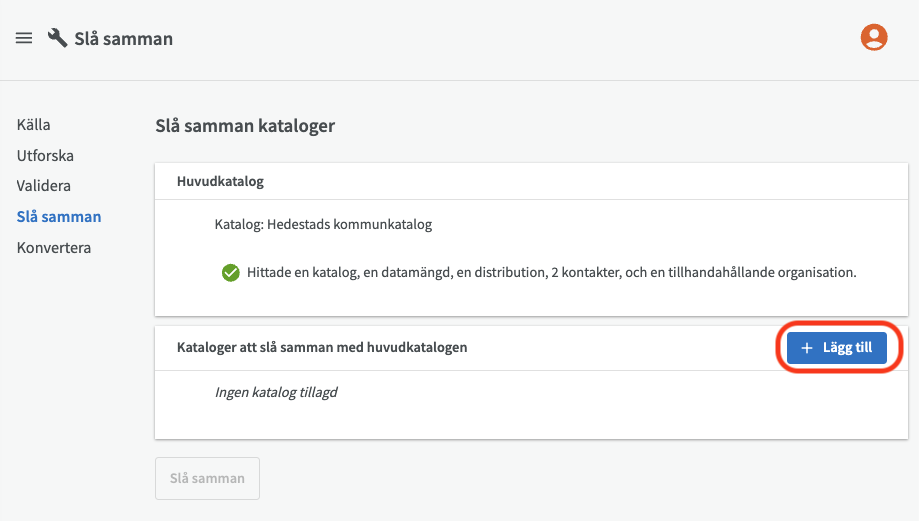
Task: Select the Katalog: Hedestads kommunkatalog text
Action: [323, 224]
